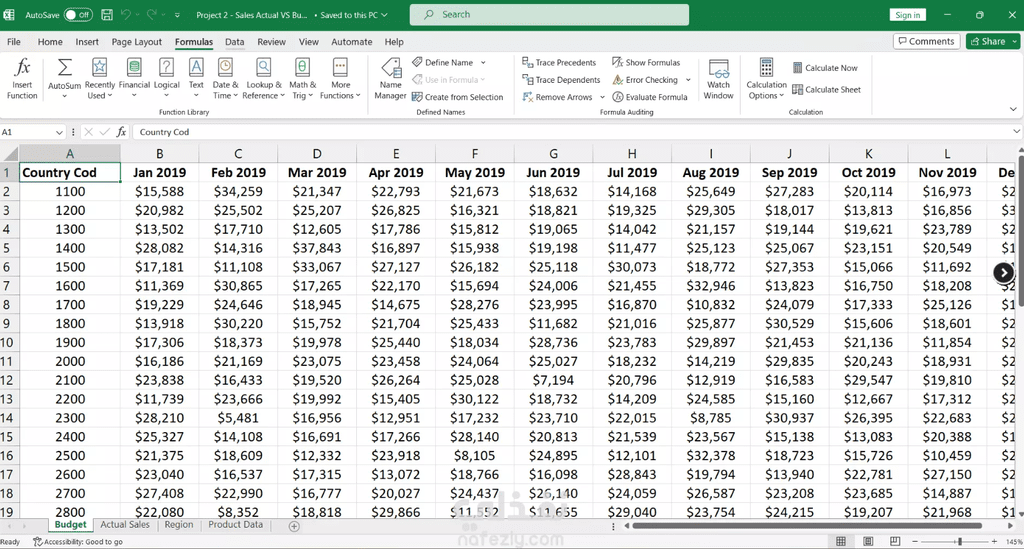The image size is (1024, 549).
Task: Switch to Product Data sheet
Action: click(x=235, y=525)
